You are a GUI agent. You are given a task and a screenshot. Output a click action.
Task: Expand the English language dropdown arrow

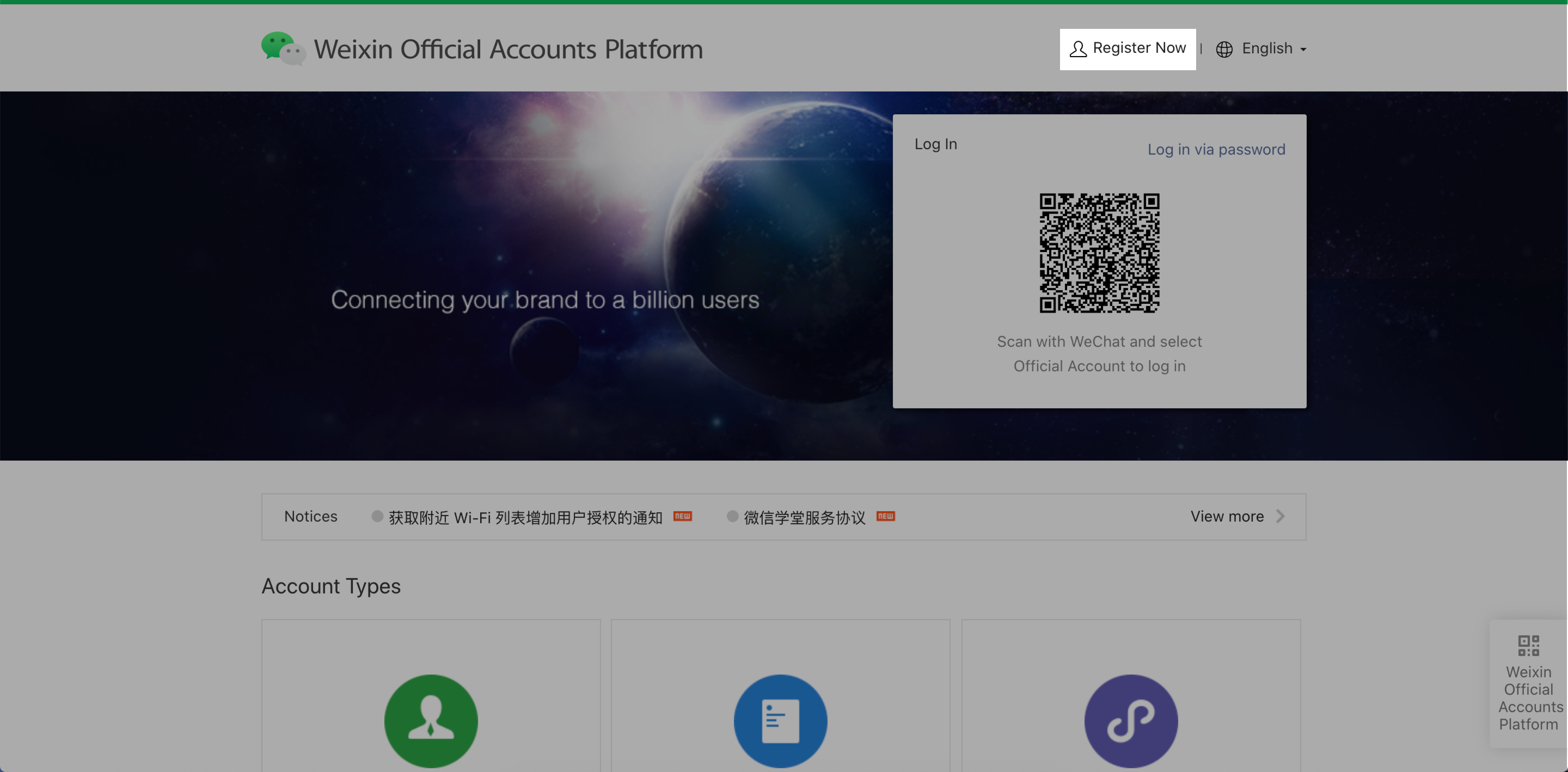1303,50
